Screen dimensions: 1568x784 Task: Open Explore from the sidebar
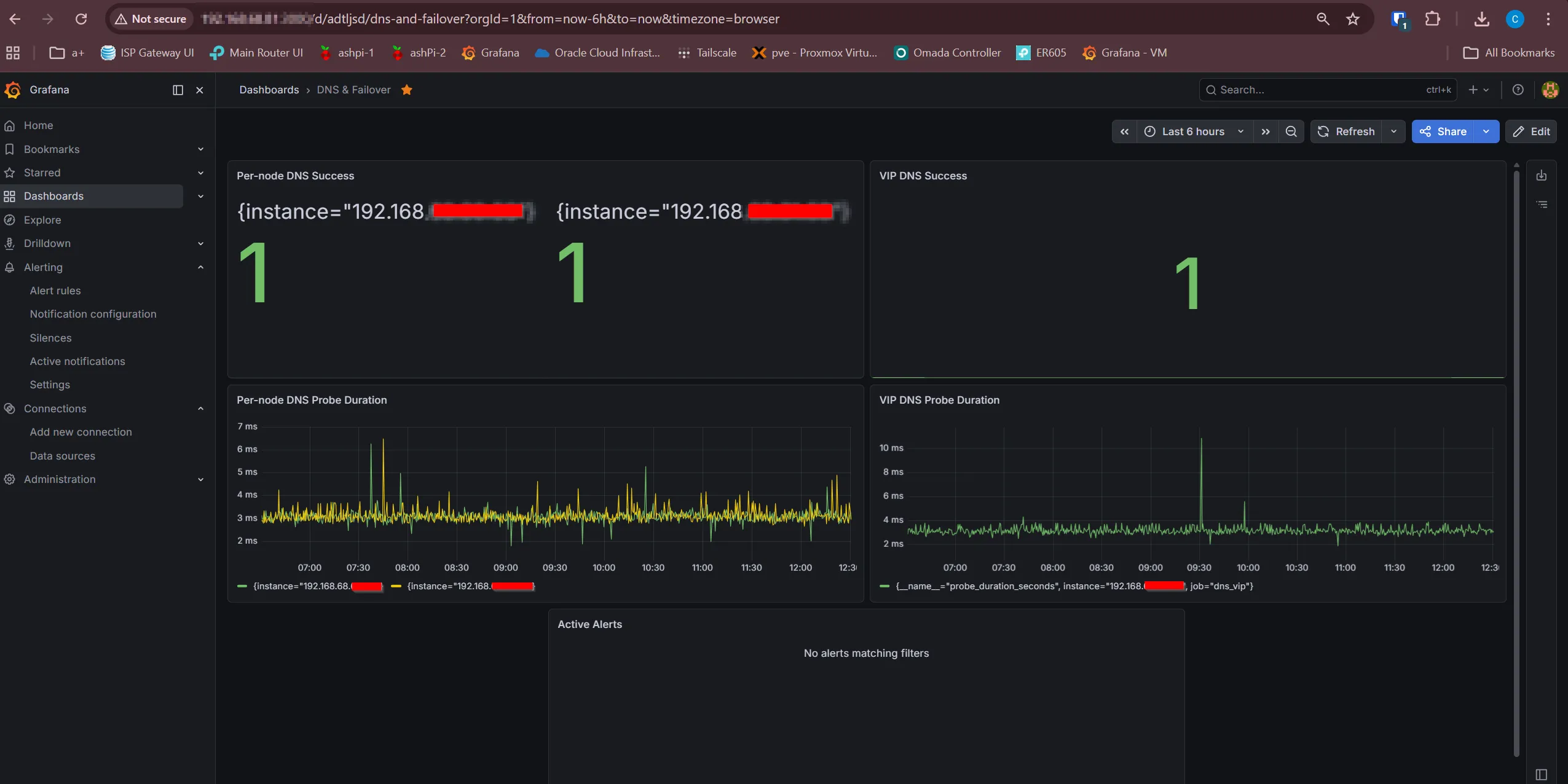tap(42, 220)
